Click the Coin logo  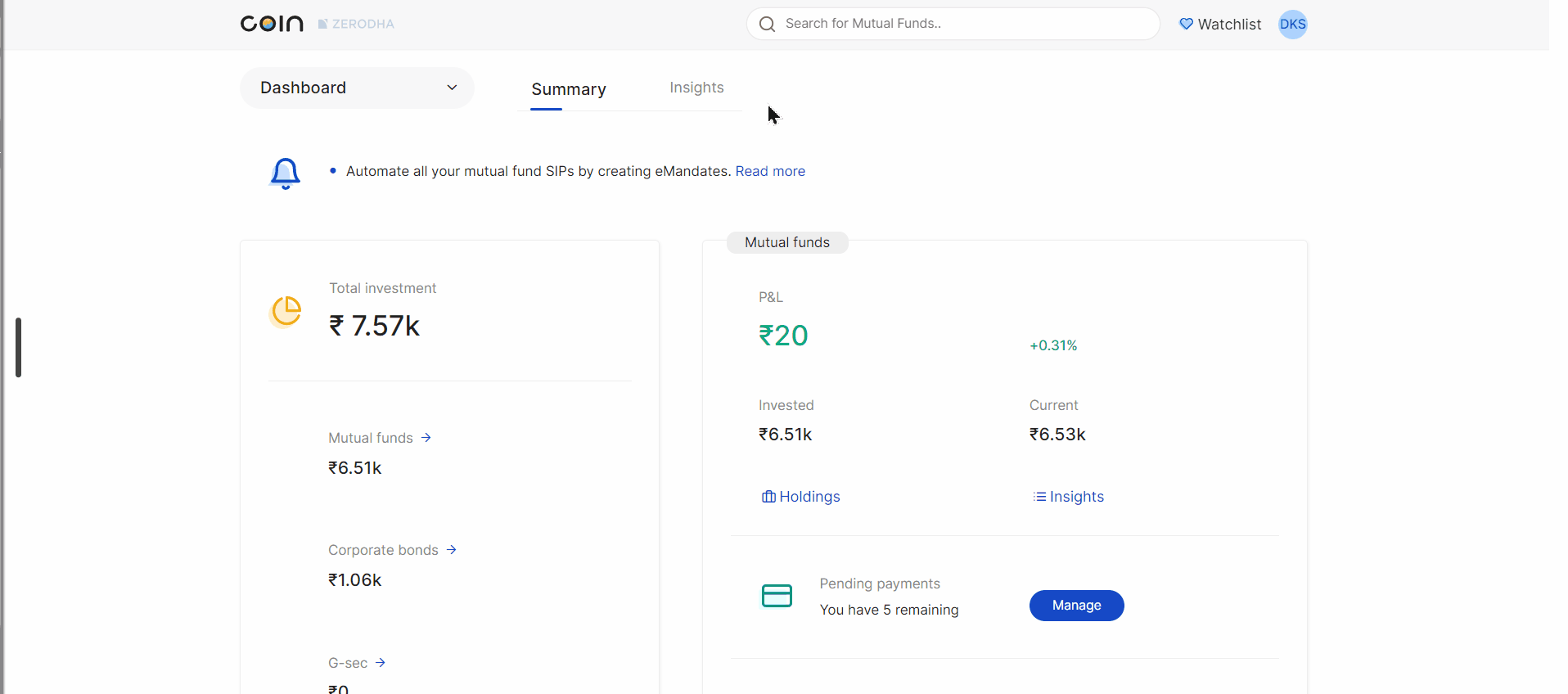click(272, 24)
